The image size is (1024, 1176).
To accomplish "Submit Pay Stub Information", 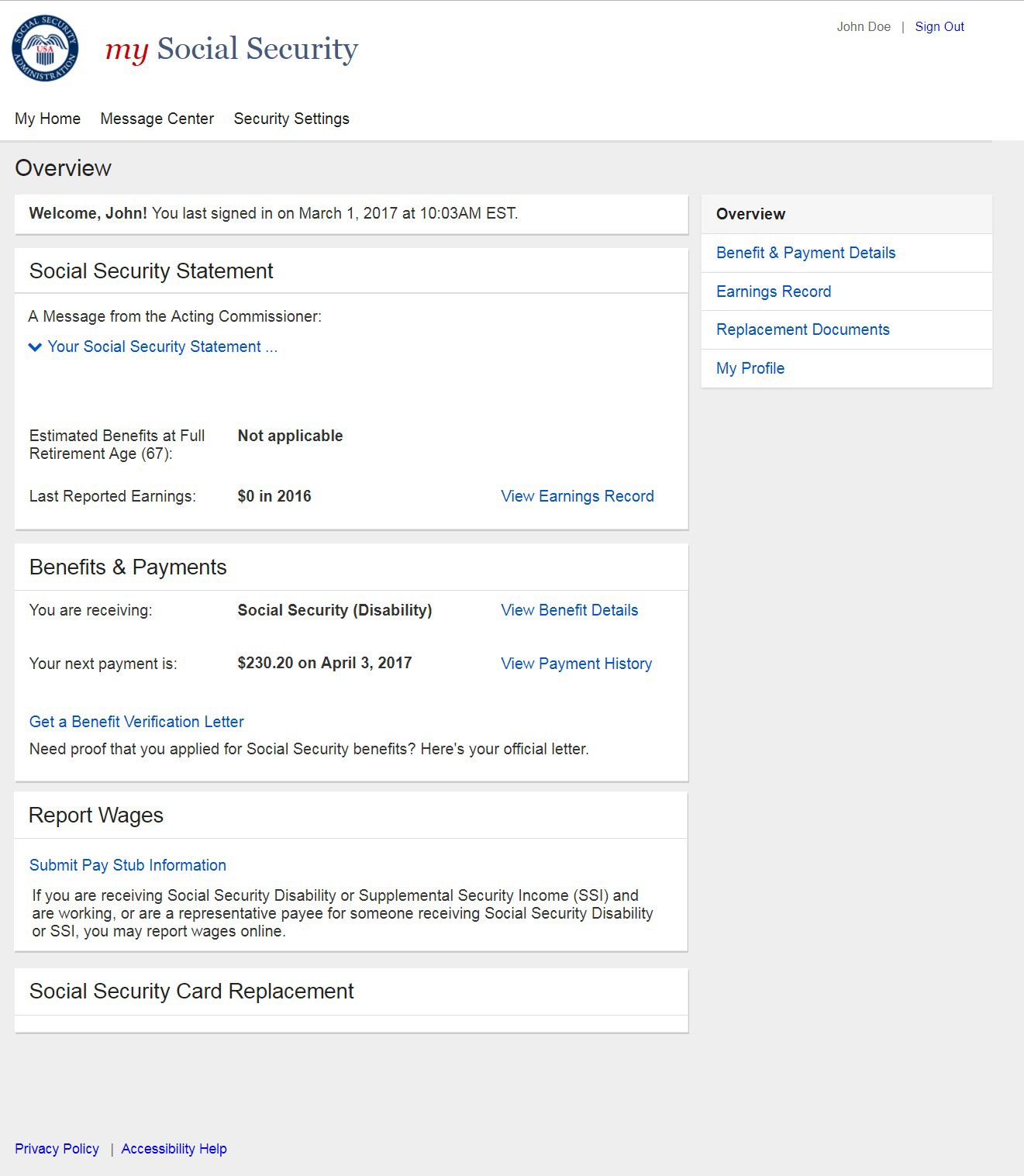I will [x=128, y=865].
